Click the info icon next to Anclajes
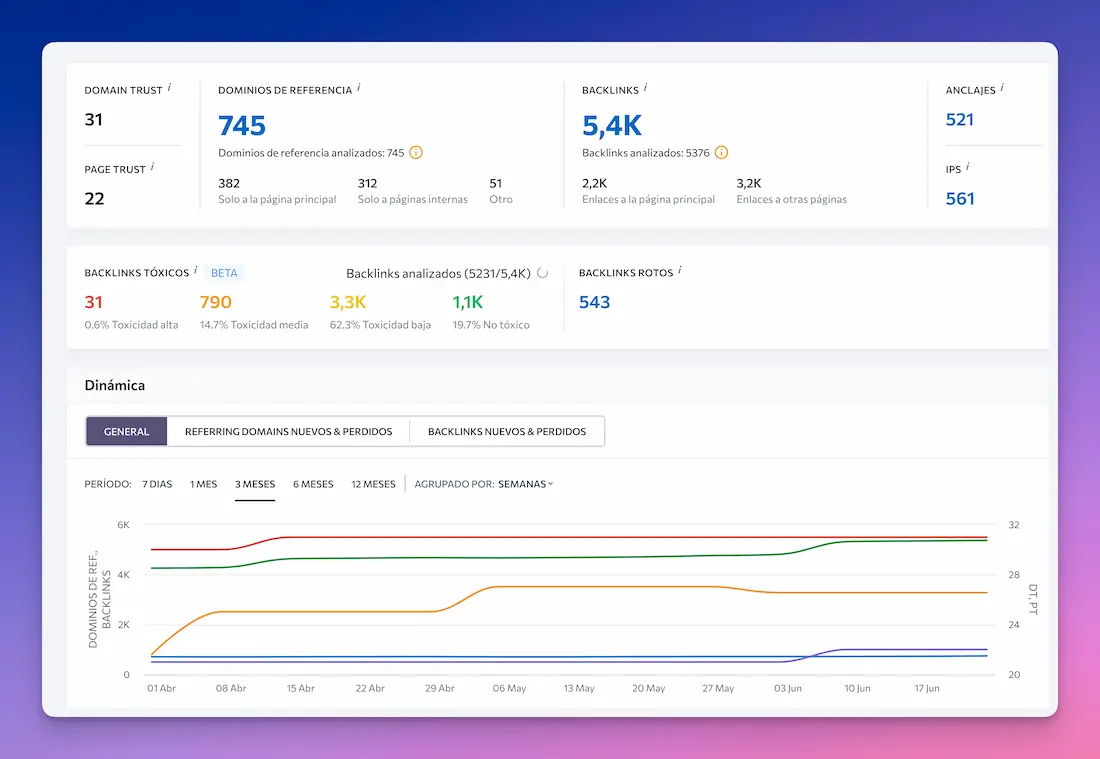 (1002, 88)
